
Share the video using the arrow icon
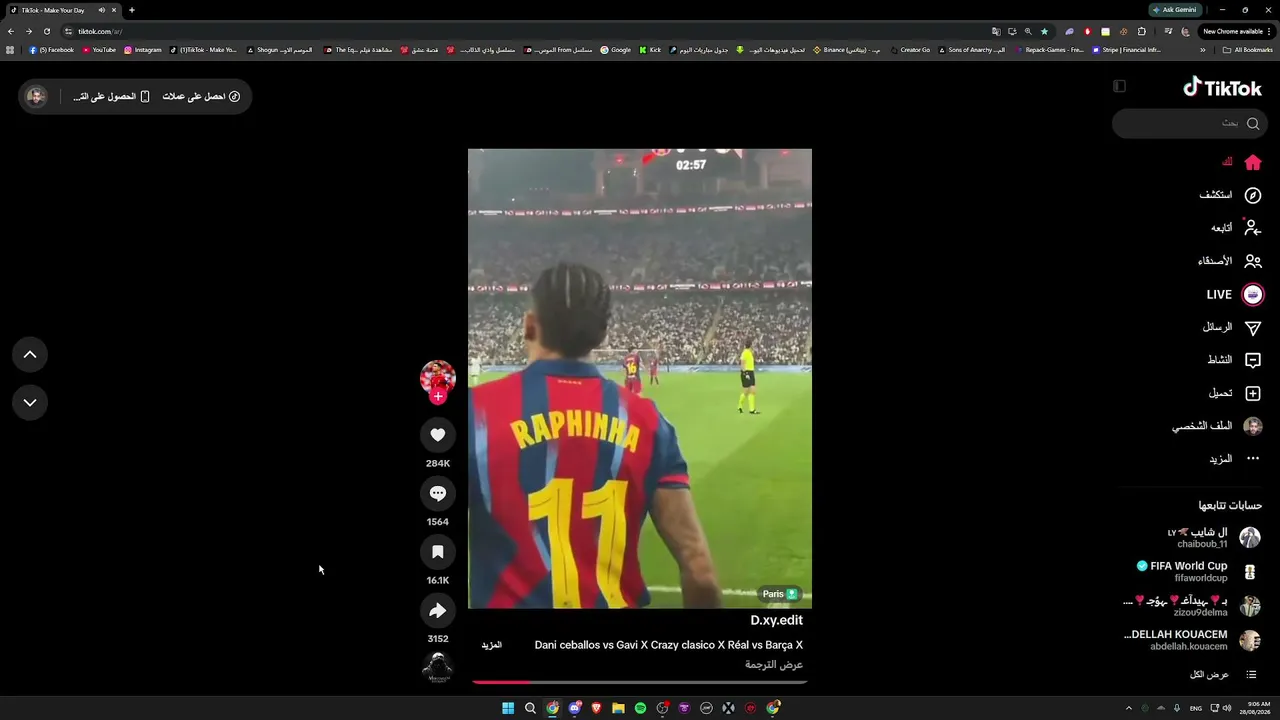[x=437, y=611]
